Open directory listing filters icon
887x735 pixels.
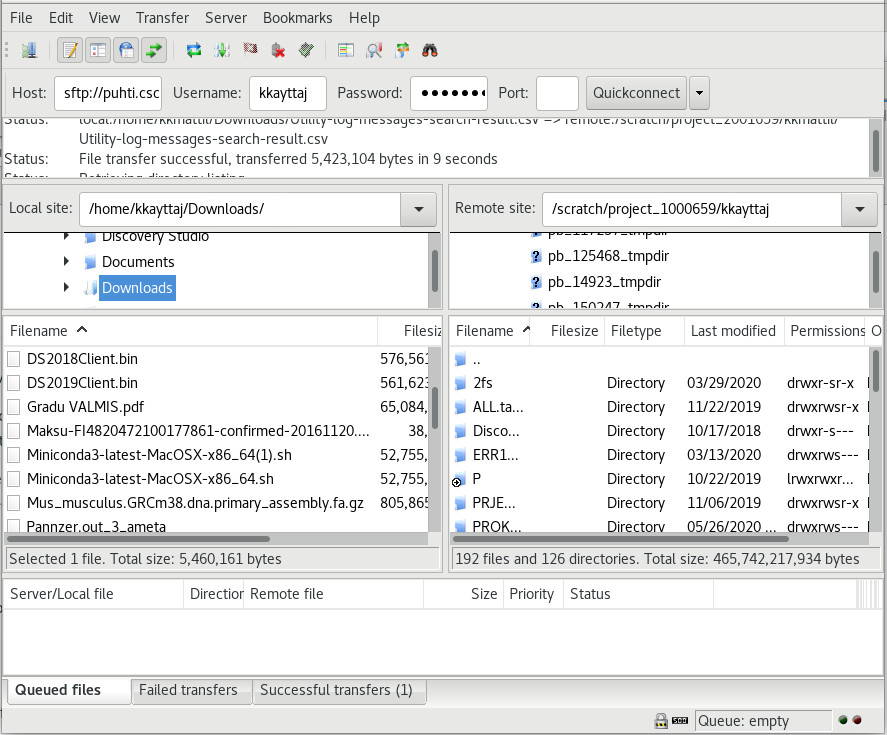click(346, 50)
